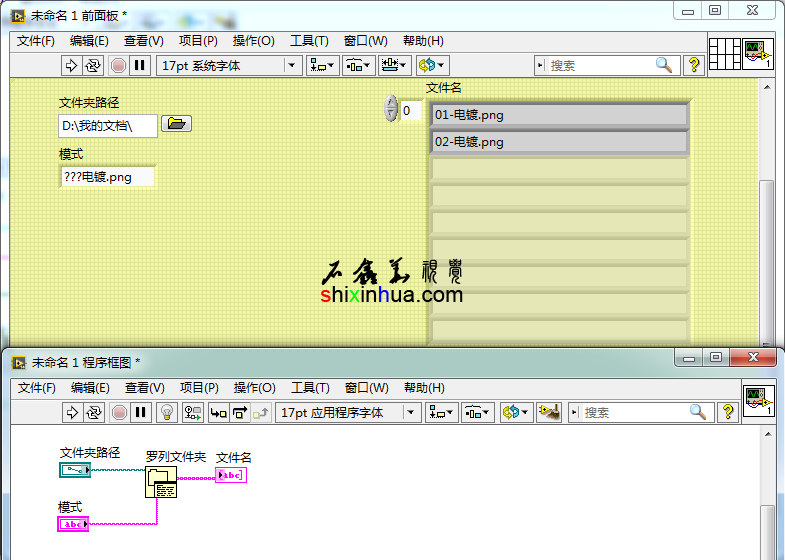
Task: Toggle Retain Wire Values button
Action: (x=193, y=412)
